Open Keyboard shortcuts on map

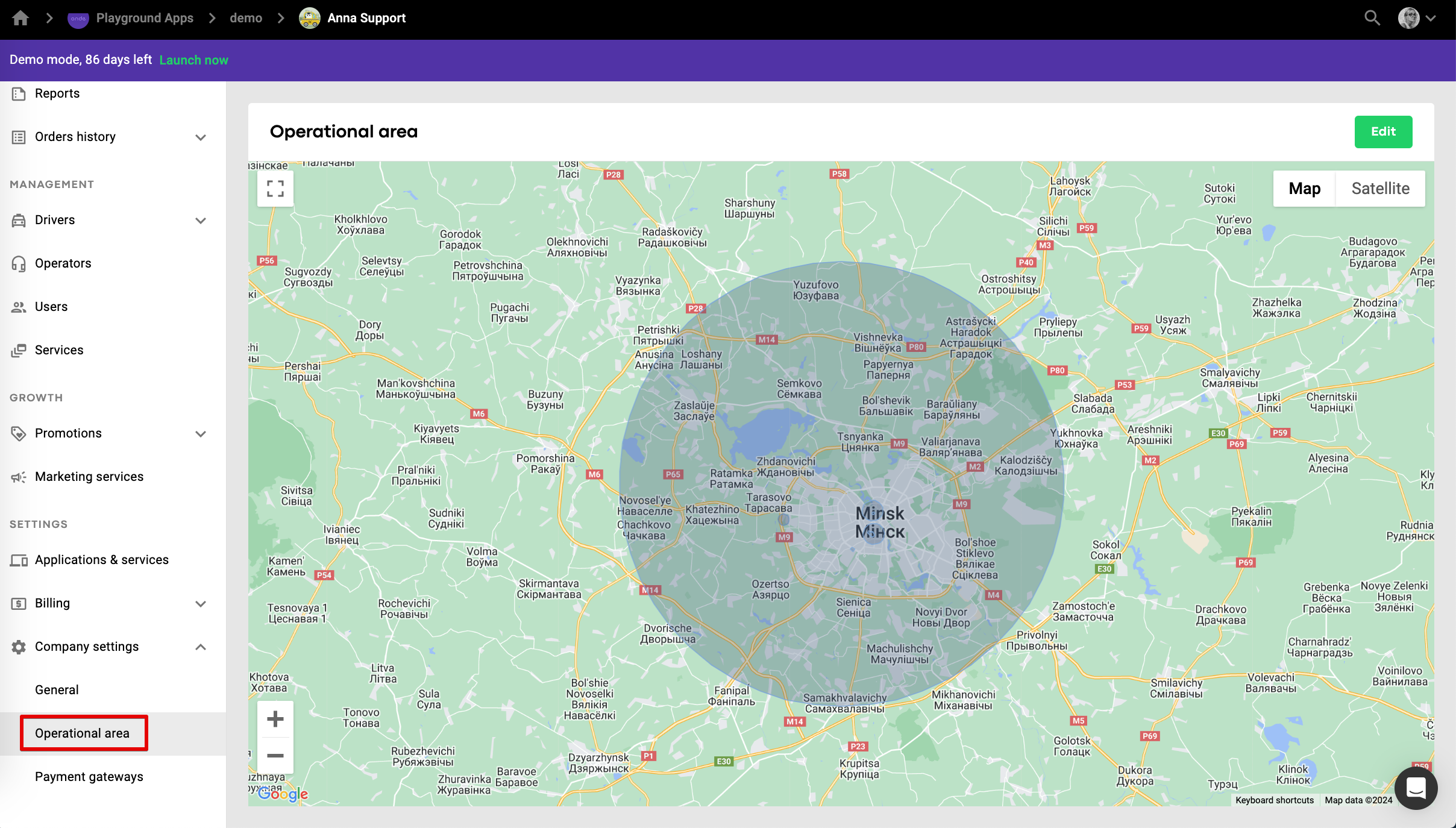click(x=1274, y=800)
